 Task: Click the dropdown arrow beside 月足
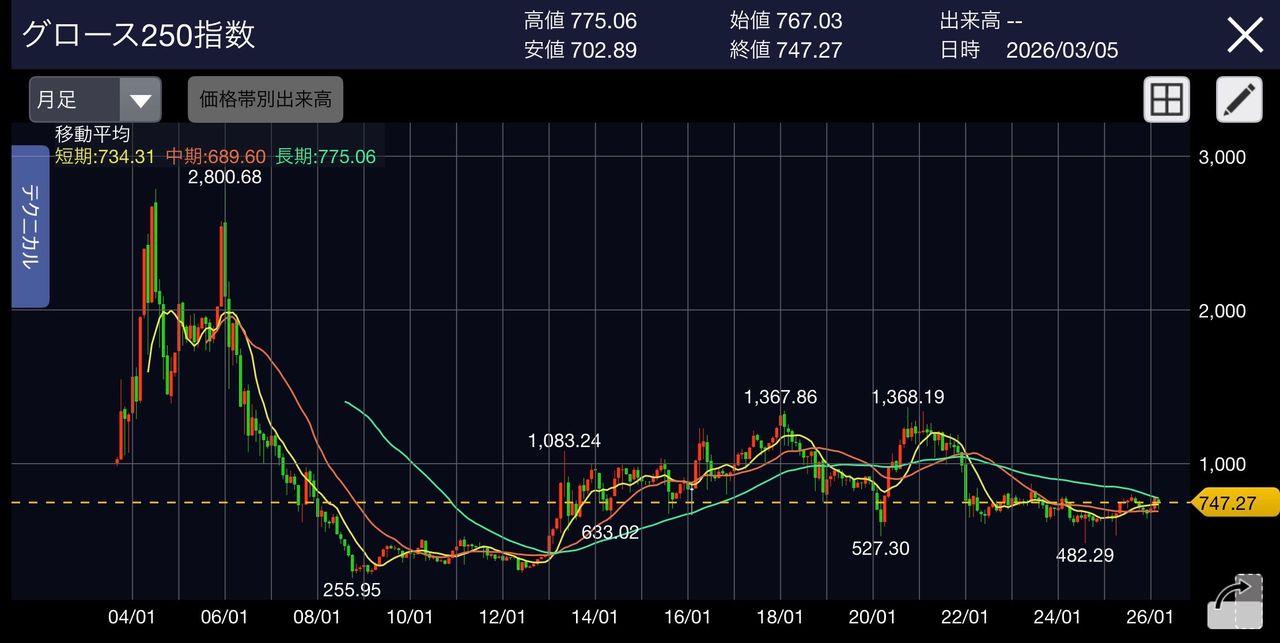141,101
